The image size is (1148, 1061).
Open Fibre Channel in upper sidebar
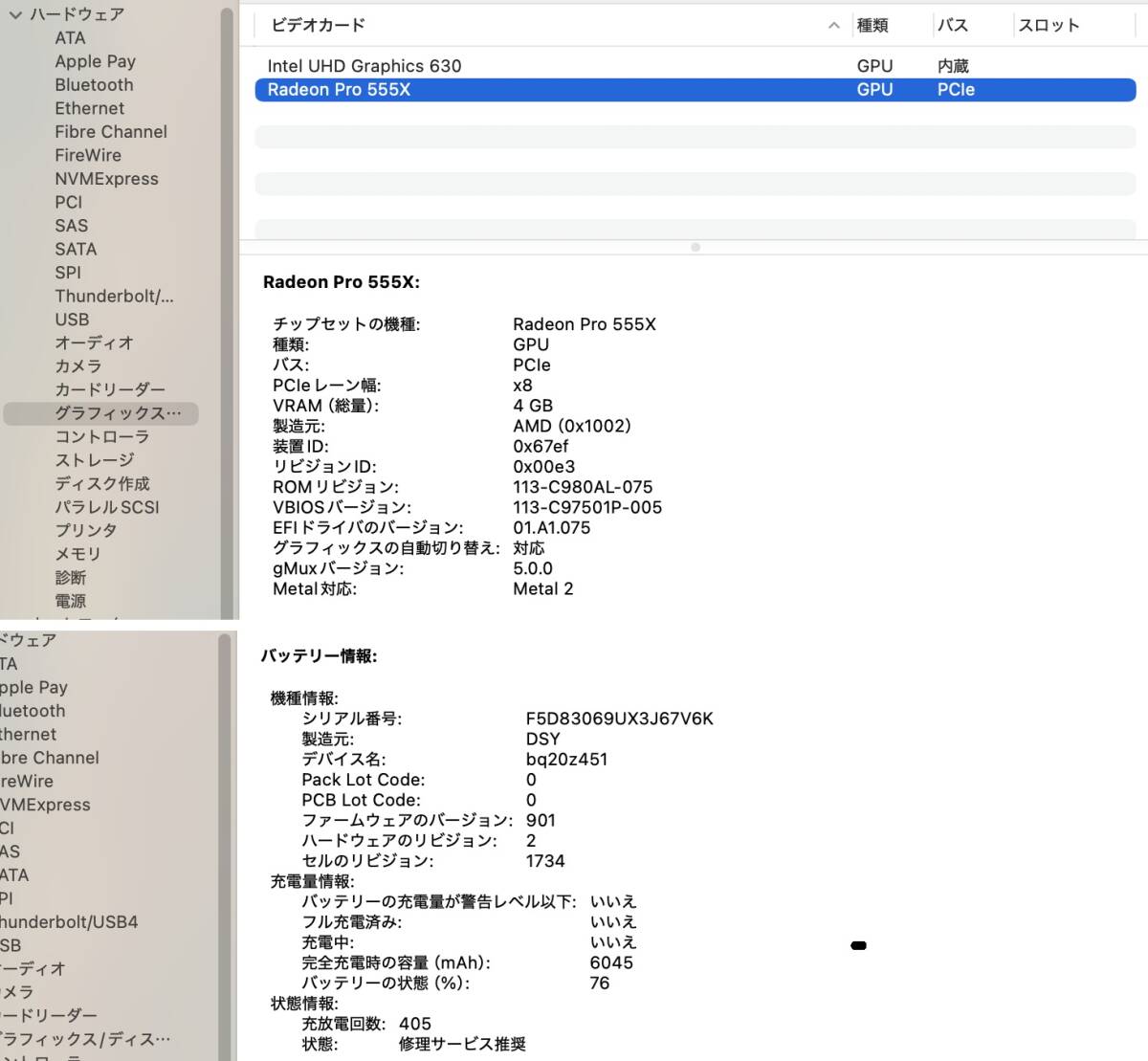[111, 131]
